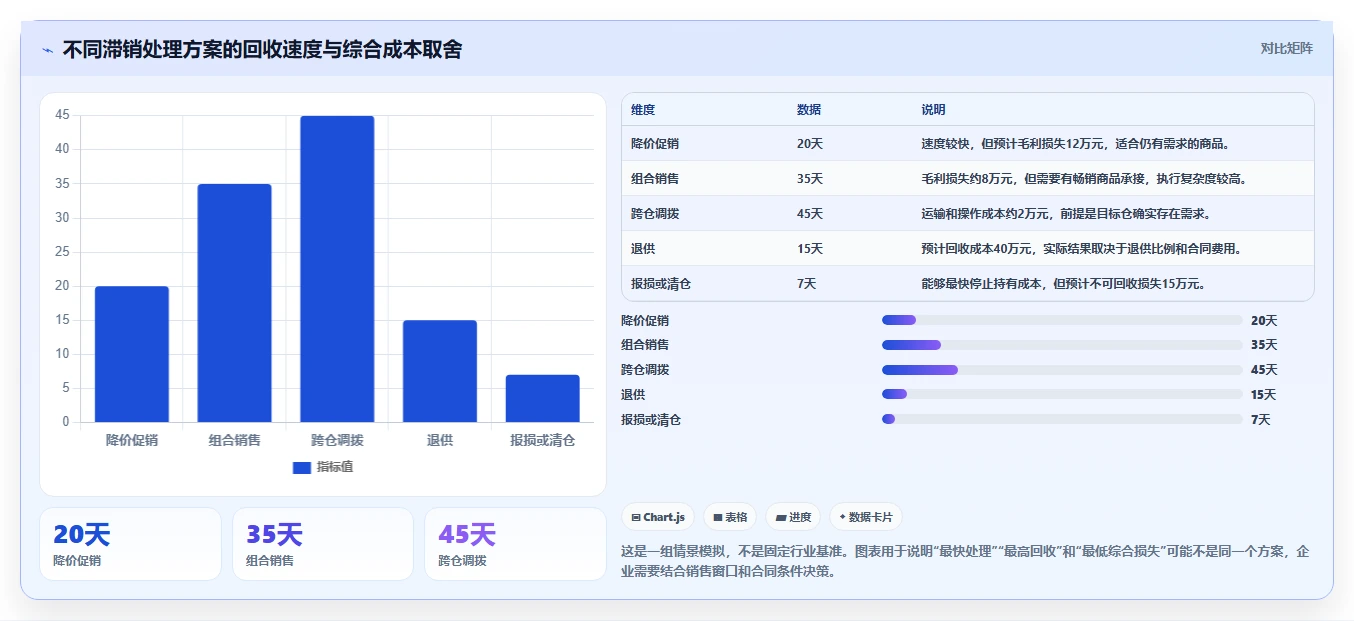
Task: Toggle the 指标值 legend color box
Action: click(x=302, y=467)
